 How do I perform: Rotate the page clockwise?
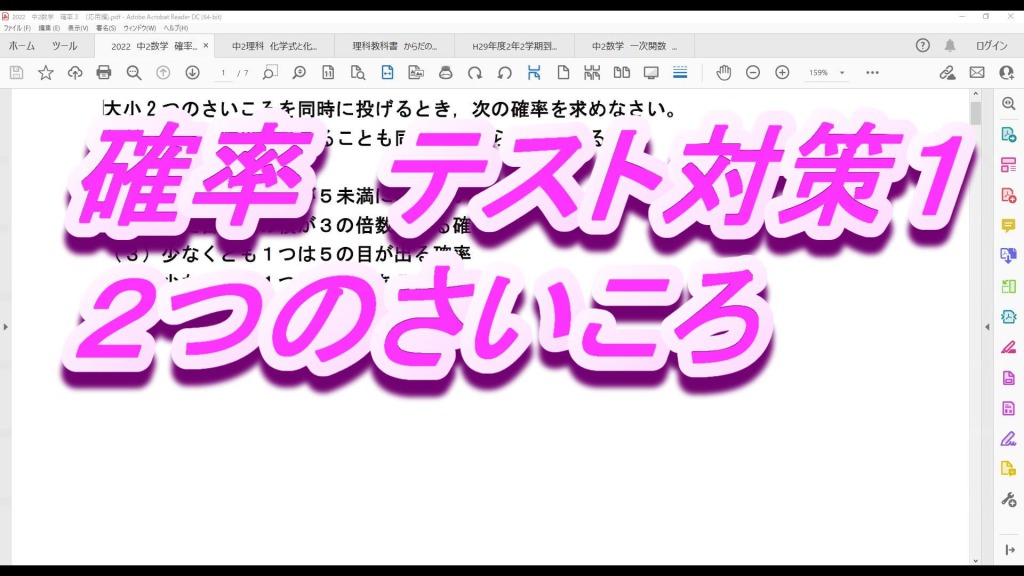click(x=475, y=73)
